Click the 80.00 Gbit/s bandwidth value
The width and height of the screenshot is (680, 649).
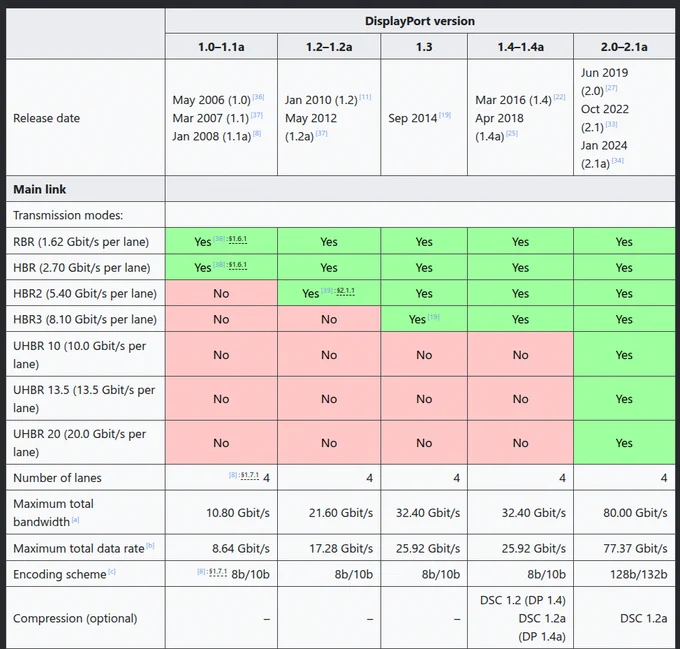pos(635,513)
